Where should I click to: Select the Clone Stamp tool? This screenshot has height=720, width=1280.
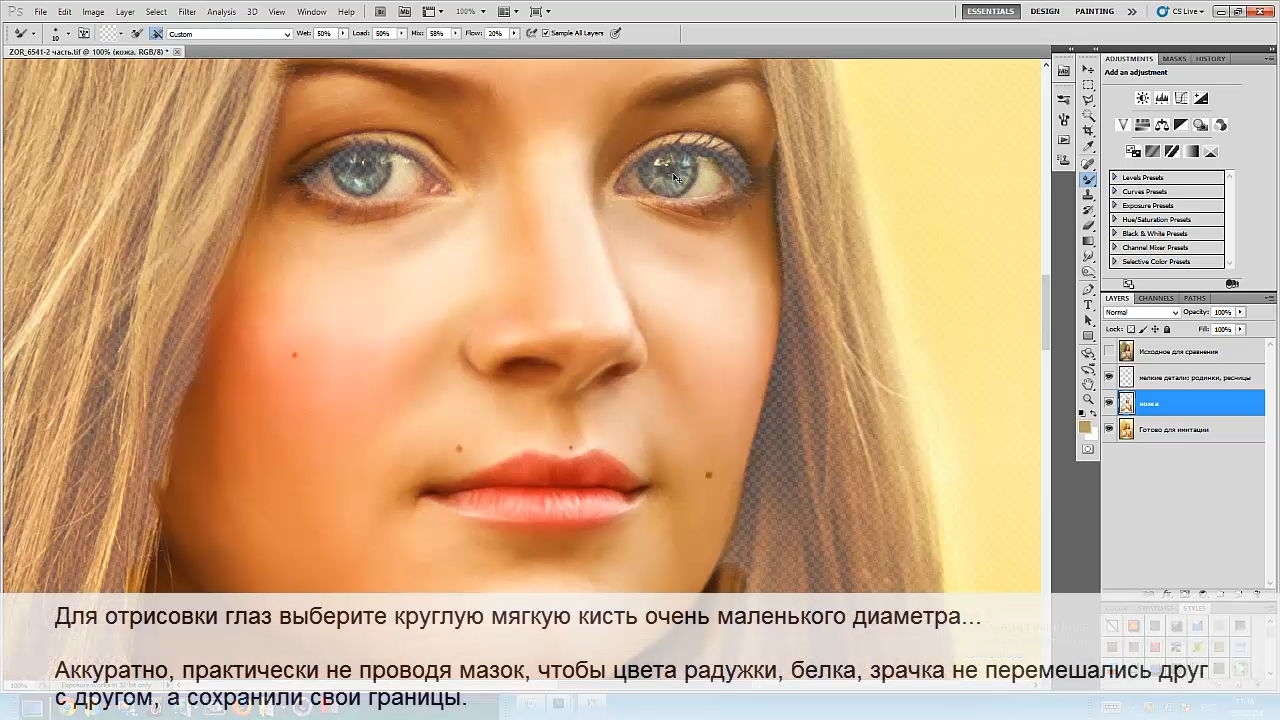pos(1088,195)
